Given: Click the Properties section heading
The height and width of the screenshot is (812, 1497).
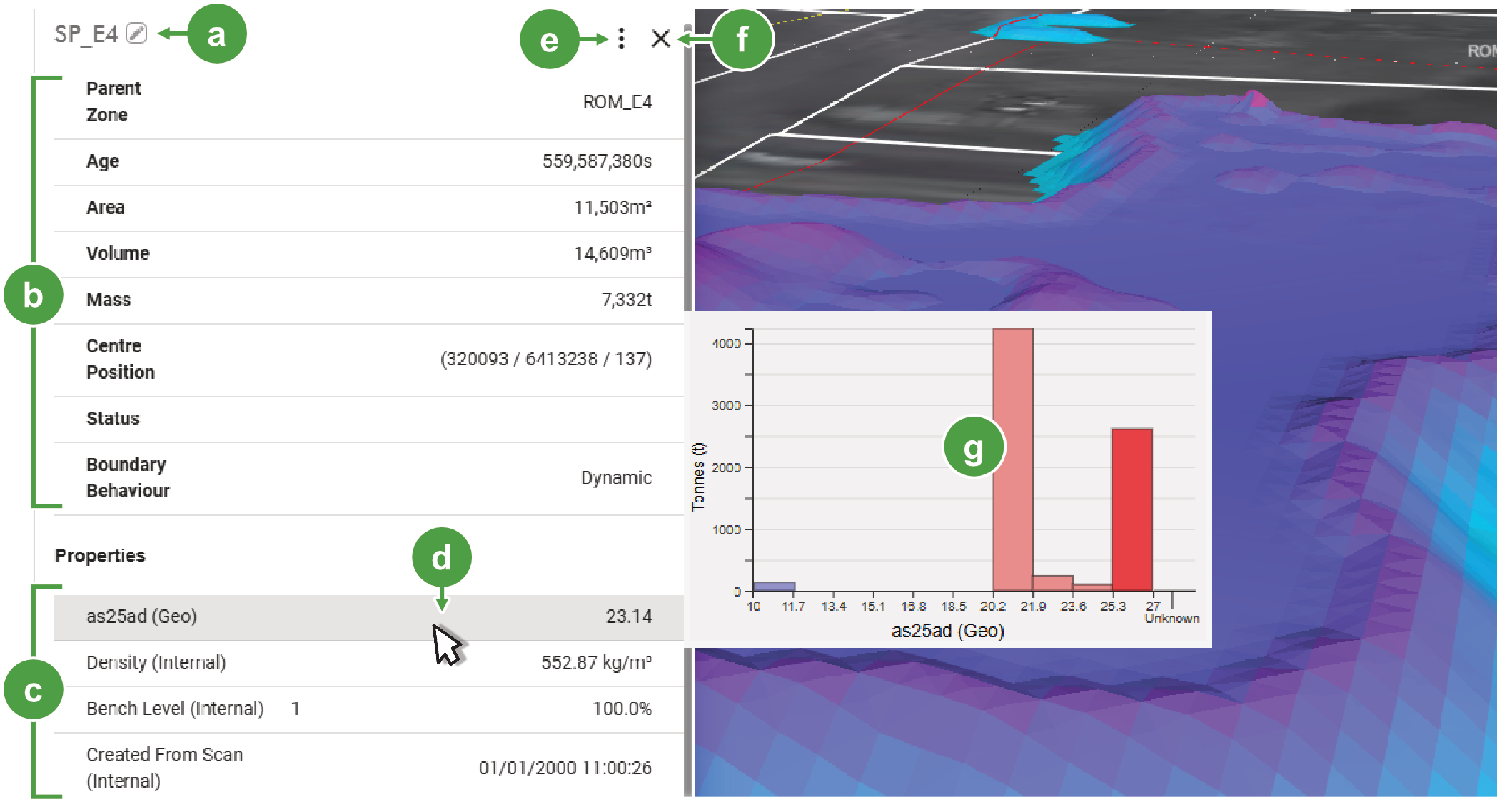Looking at the screenshot, I should 100,556.
